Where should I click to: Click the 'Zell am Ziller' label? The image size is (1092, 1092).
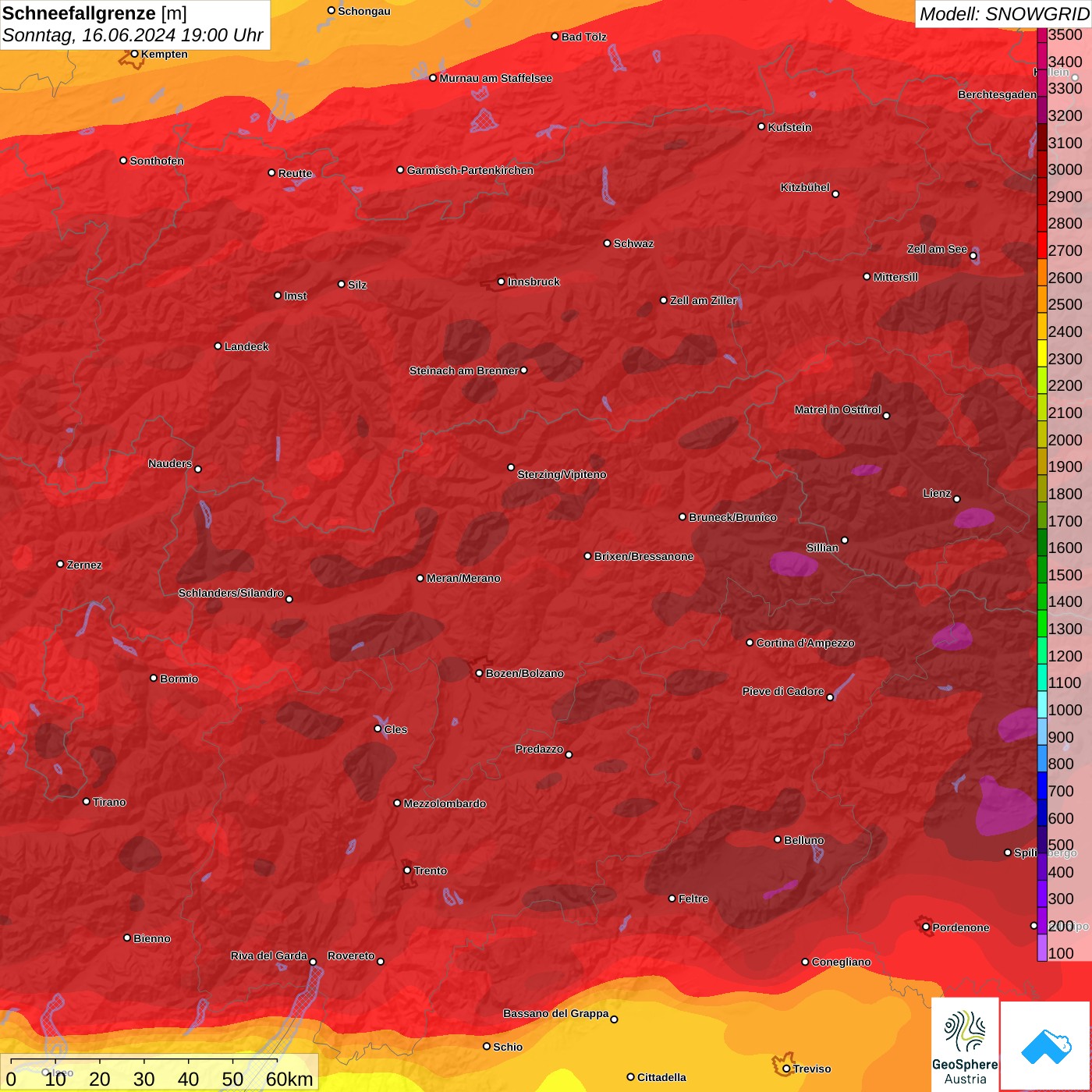coord(704,300)
